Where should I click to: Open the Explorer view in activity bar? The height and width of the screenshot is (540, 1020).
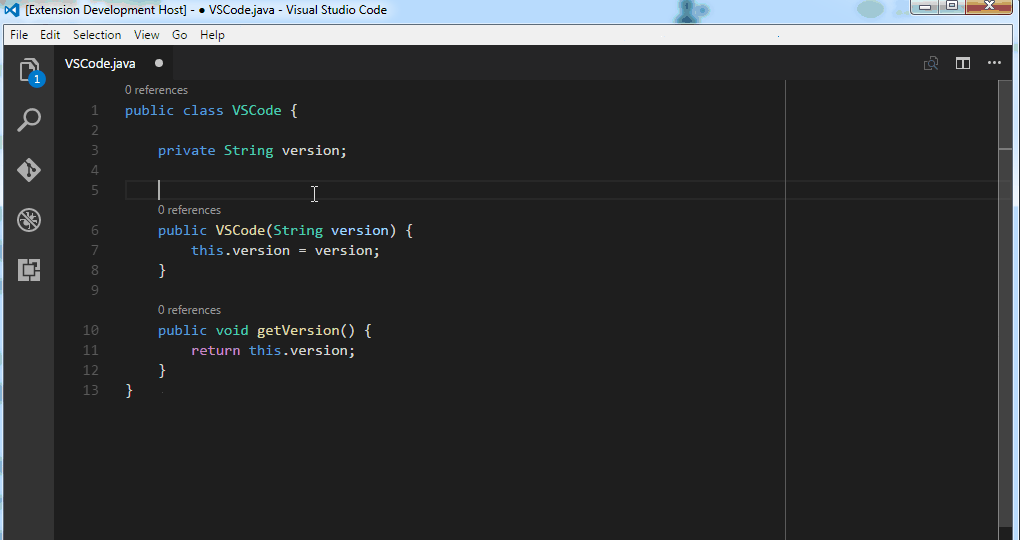coord(29,71)
